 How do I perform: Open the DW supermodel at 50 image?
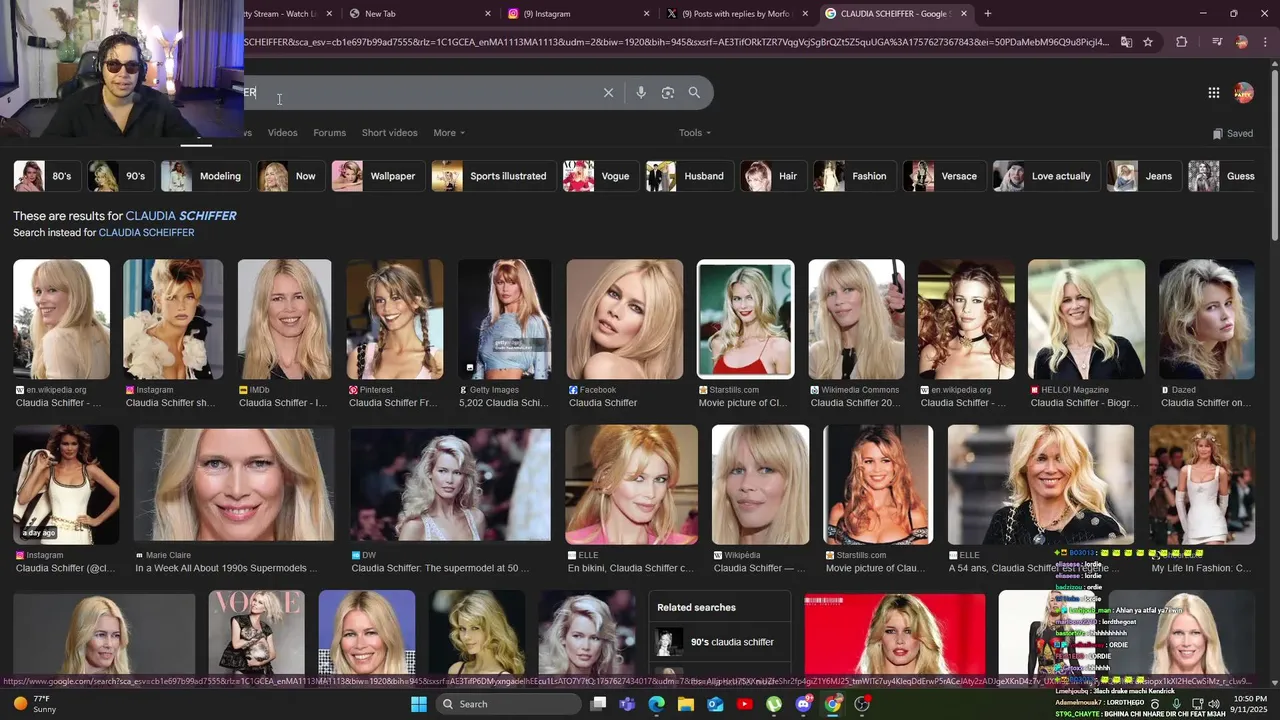(x=450, y=485)
